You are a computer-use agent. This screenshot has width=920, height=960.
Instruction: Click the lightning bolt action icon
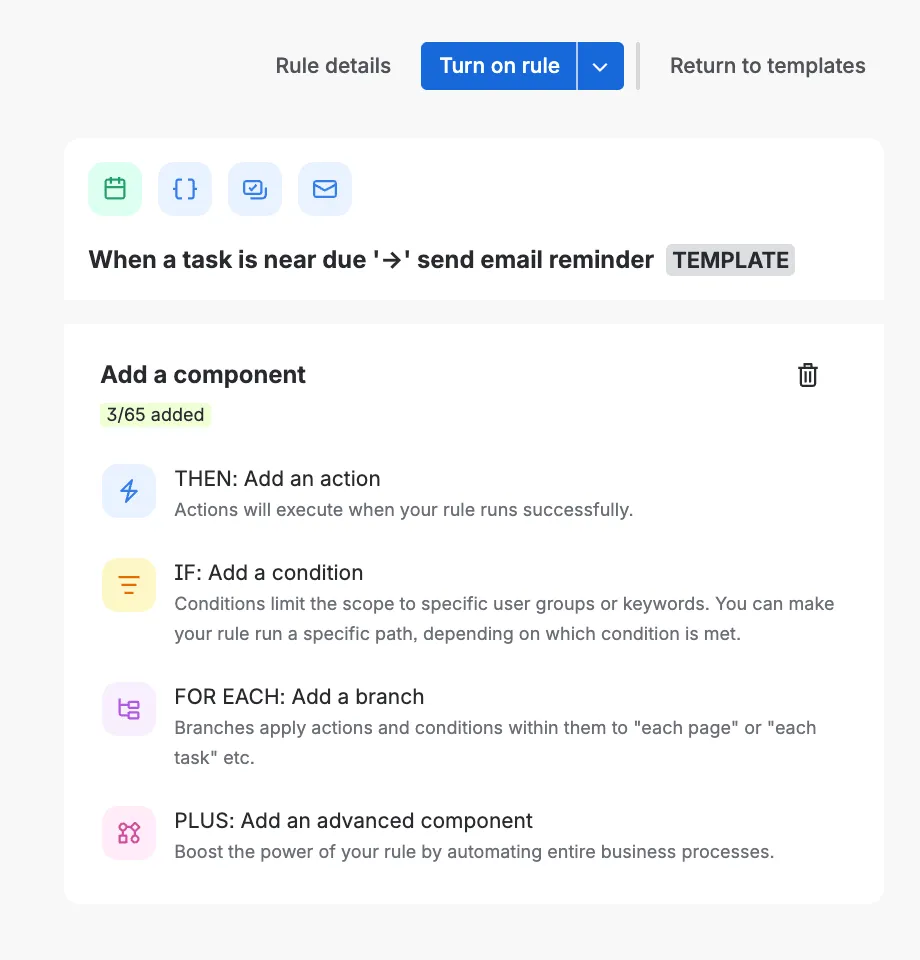(x=129, y=491)
